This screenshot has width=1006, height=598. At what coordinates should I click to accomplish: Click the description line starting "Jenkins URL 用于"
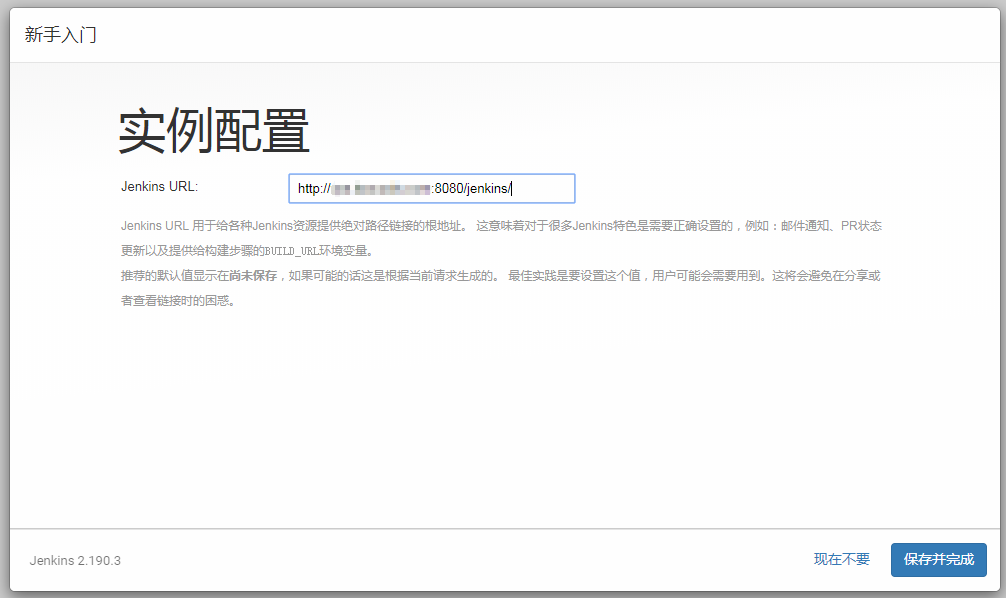(x=290, y=226)
